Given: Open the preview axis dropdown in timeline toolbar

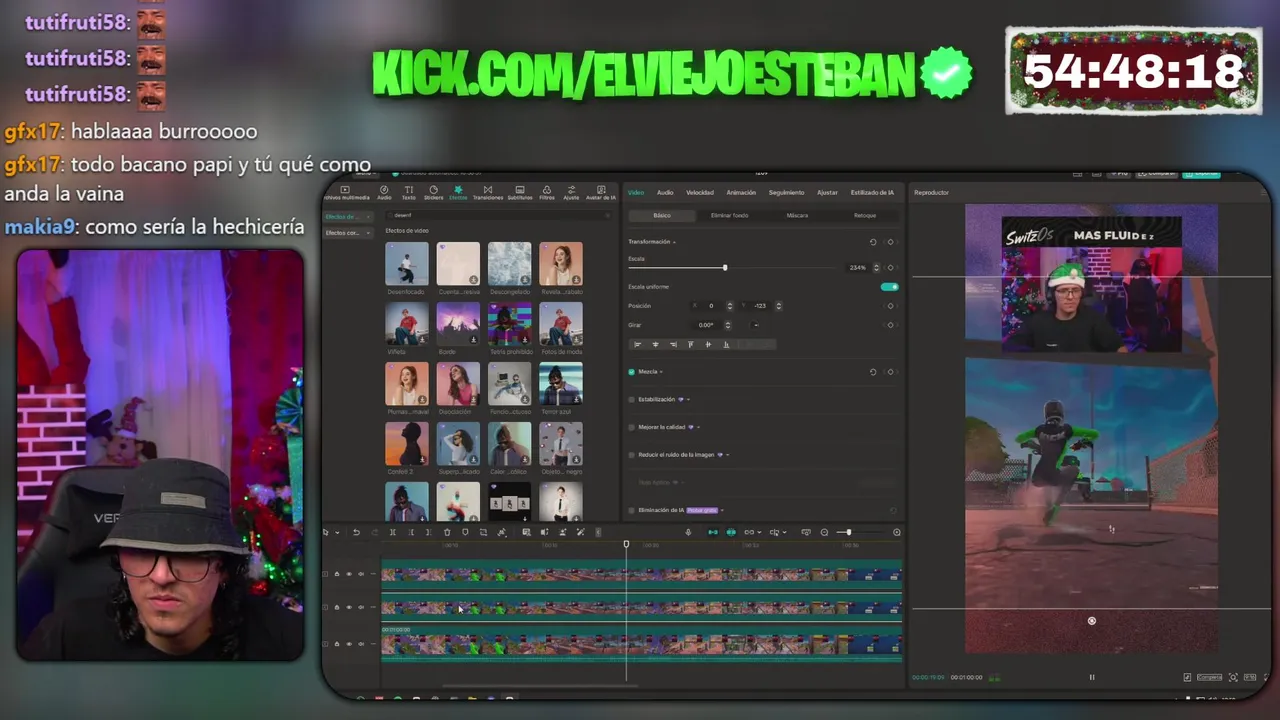Looking at the screenshot, I should tap(785, 532).
